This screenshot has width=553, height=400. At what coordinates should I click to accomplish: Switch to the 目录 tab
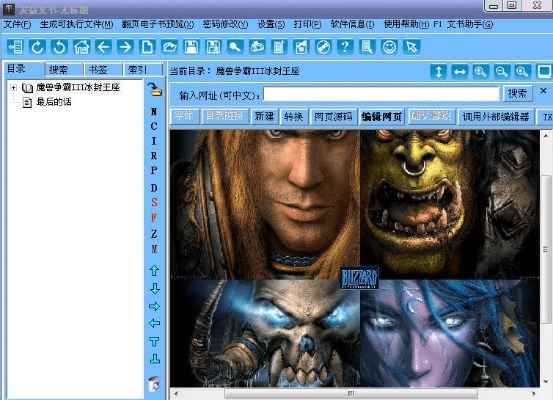(x=24, y=69)
